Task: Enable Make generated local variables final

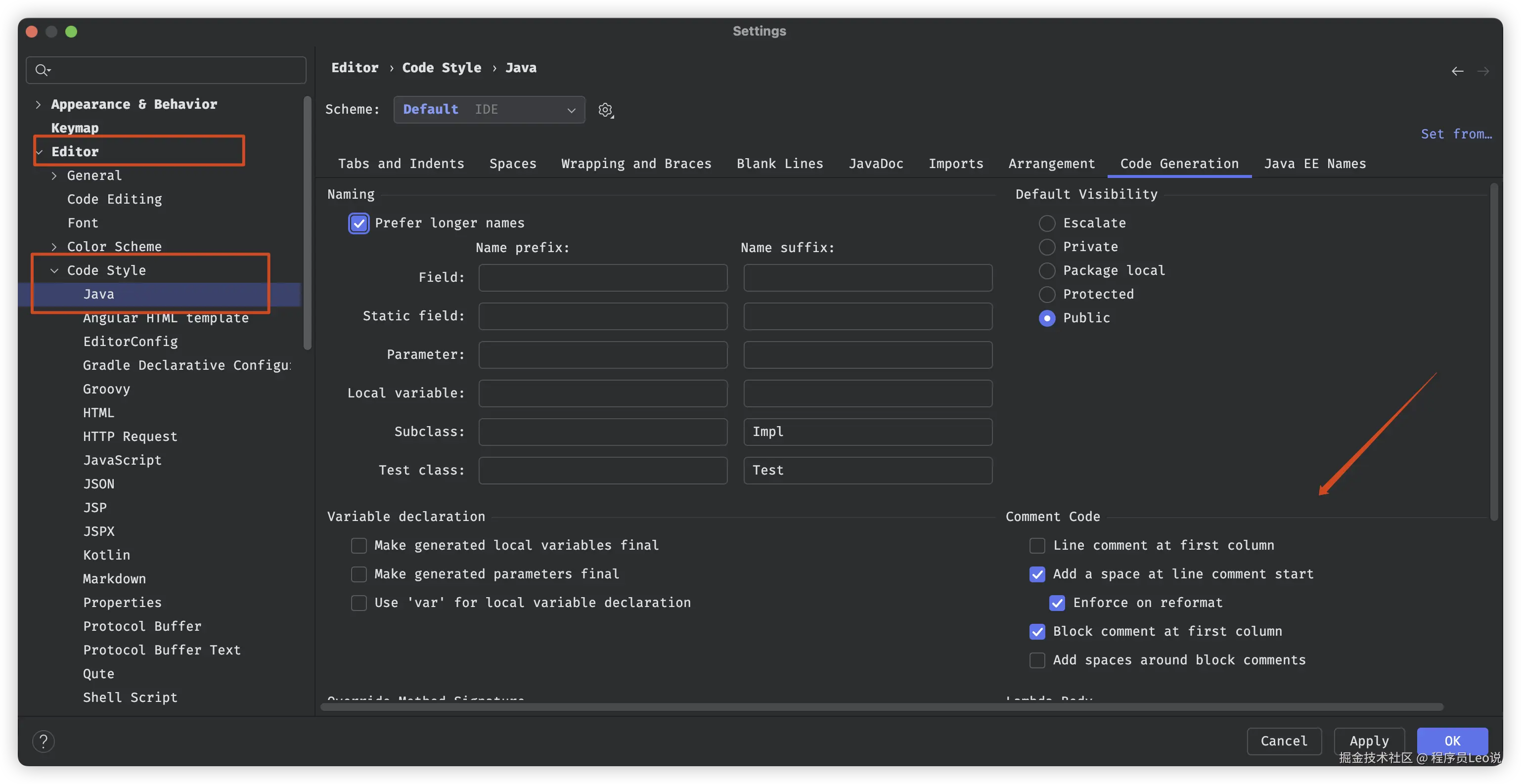Action: (358, 545)
